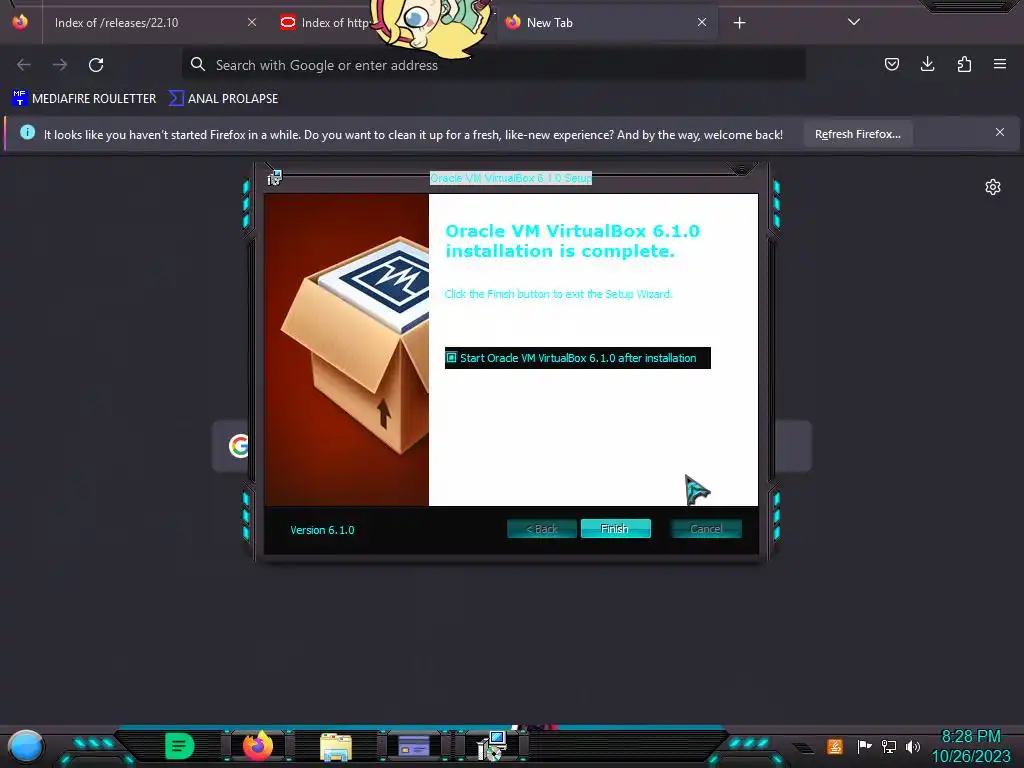Focus the Search with Google address bar

coord(494,65)
